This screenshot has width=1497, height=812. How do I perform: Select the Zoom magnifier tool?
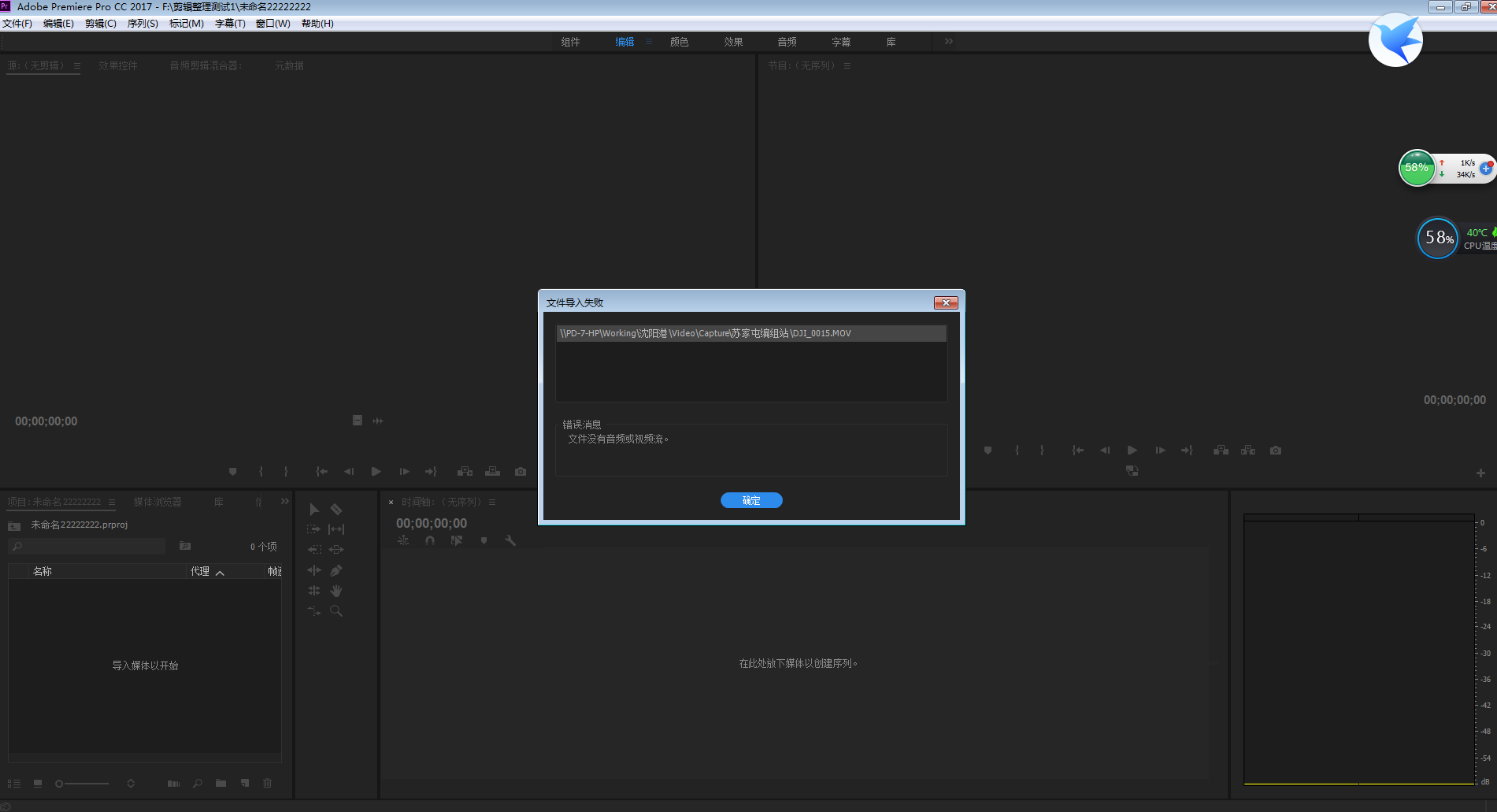point(336,610)
